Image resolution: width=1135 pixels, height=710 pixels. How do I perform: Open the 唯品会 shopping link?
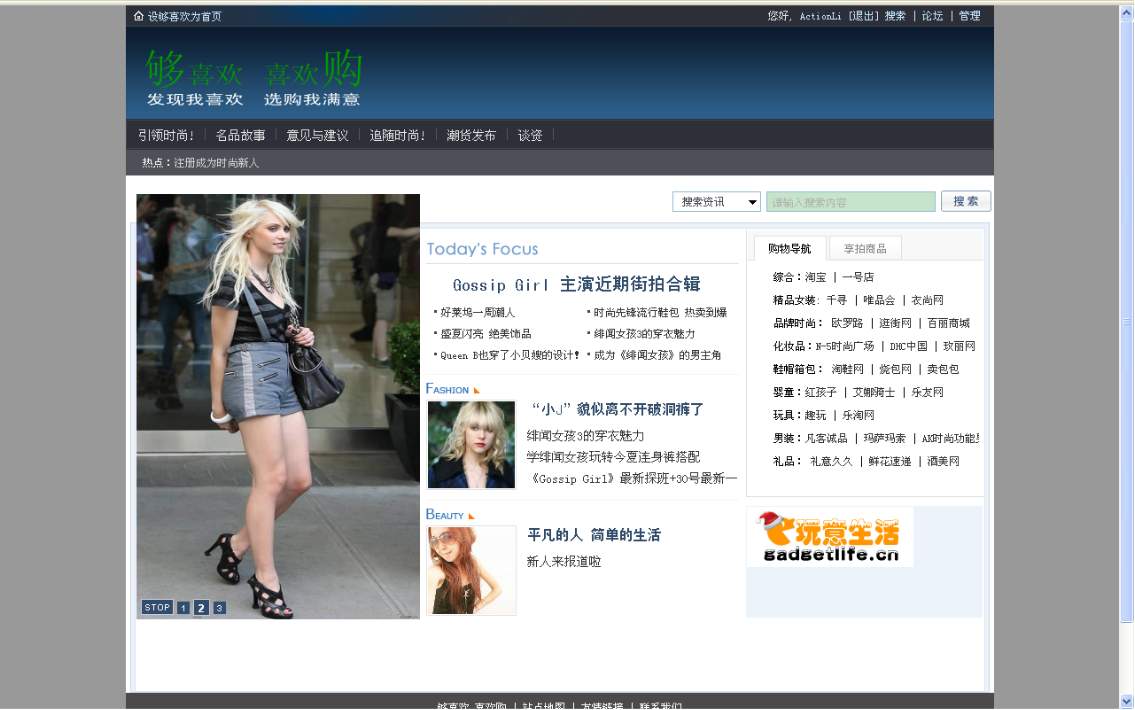(x=879, y=300)
